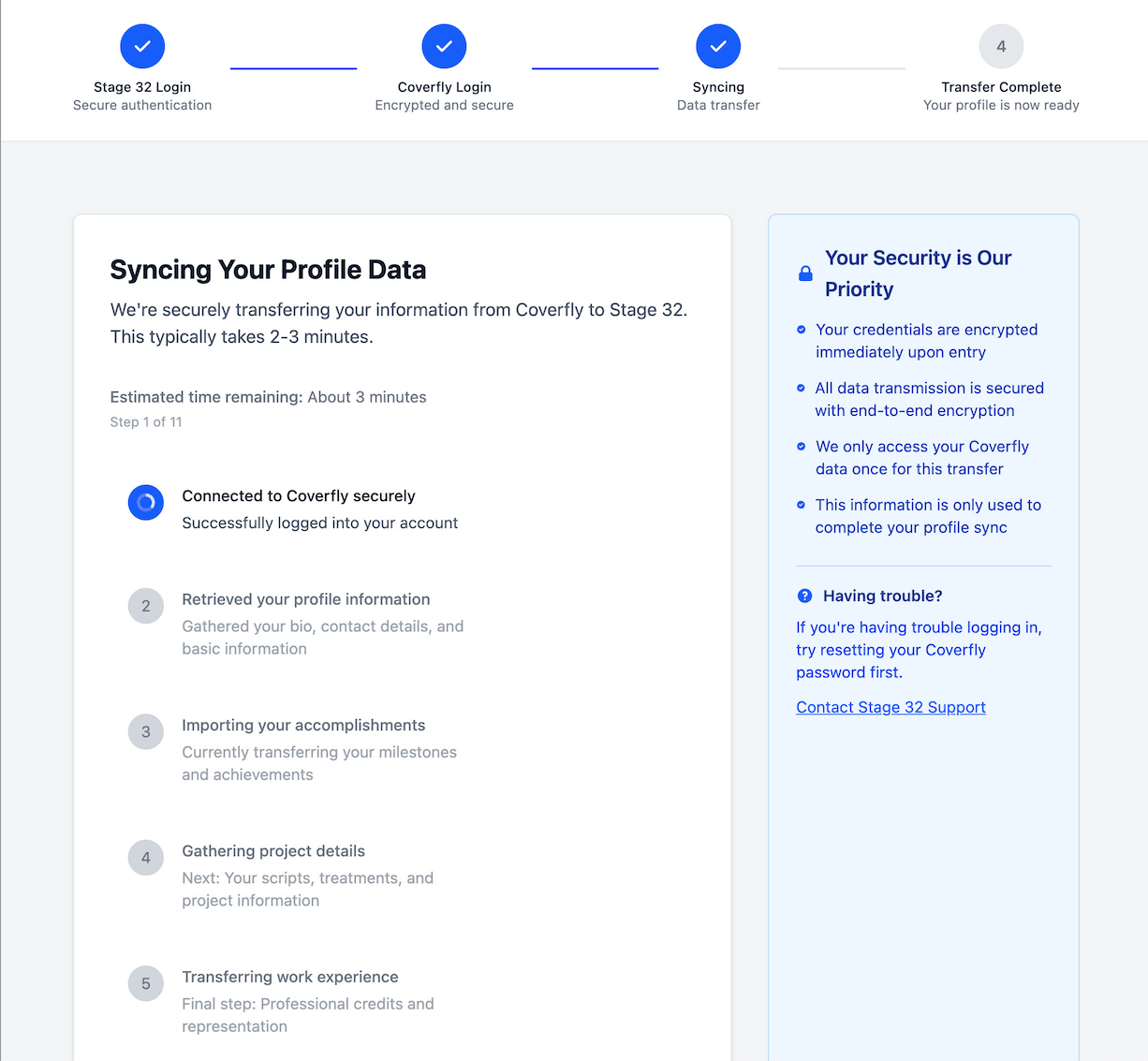Click Your Security is Our Priority heading
The height and width of the screenshot is (1061, 1148).
(919, 273)
